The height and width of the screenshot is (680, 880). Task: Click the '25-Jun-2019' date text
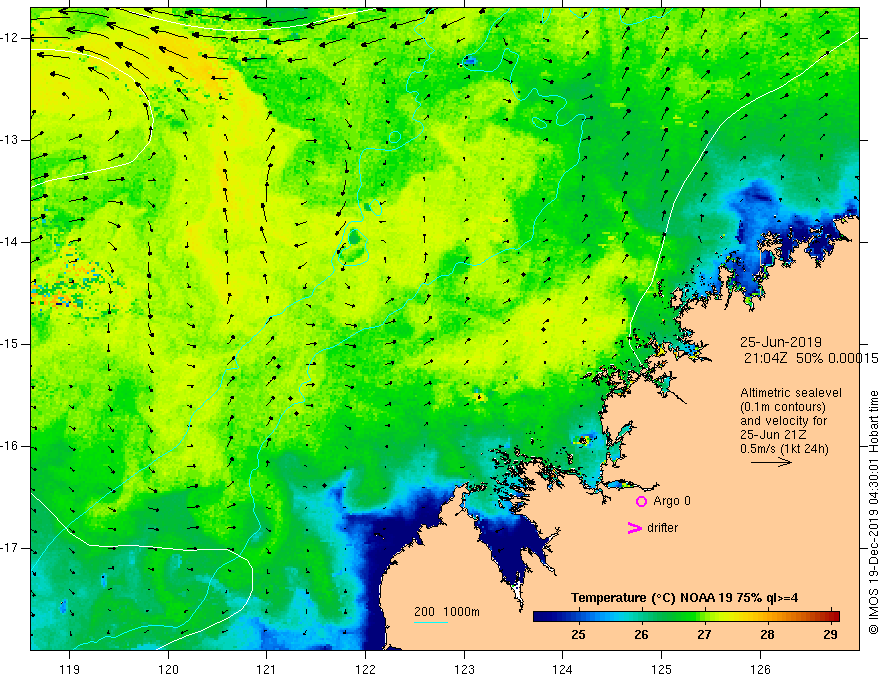[x=781, y=342]
